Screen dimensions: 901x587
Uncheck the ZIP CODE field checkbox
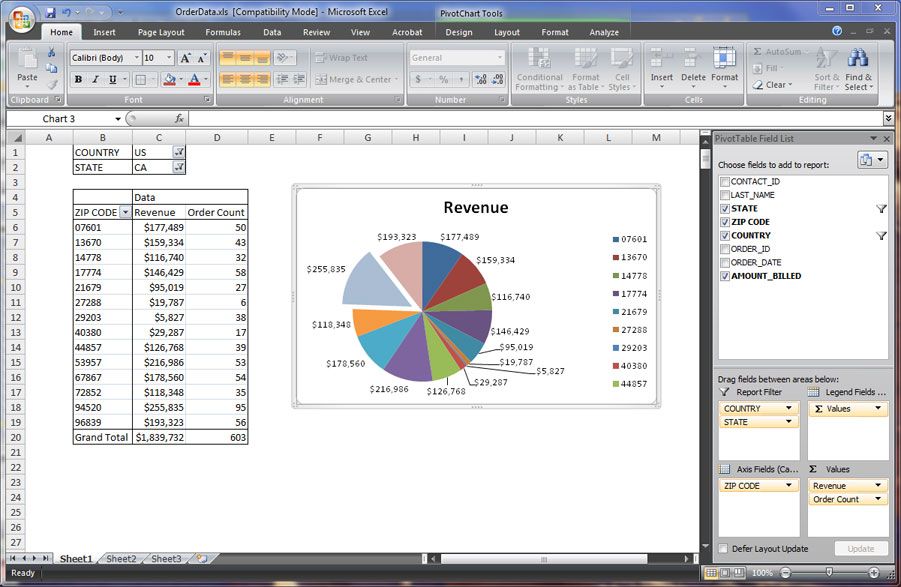tap(725, 222)
